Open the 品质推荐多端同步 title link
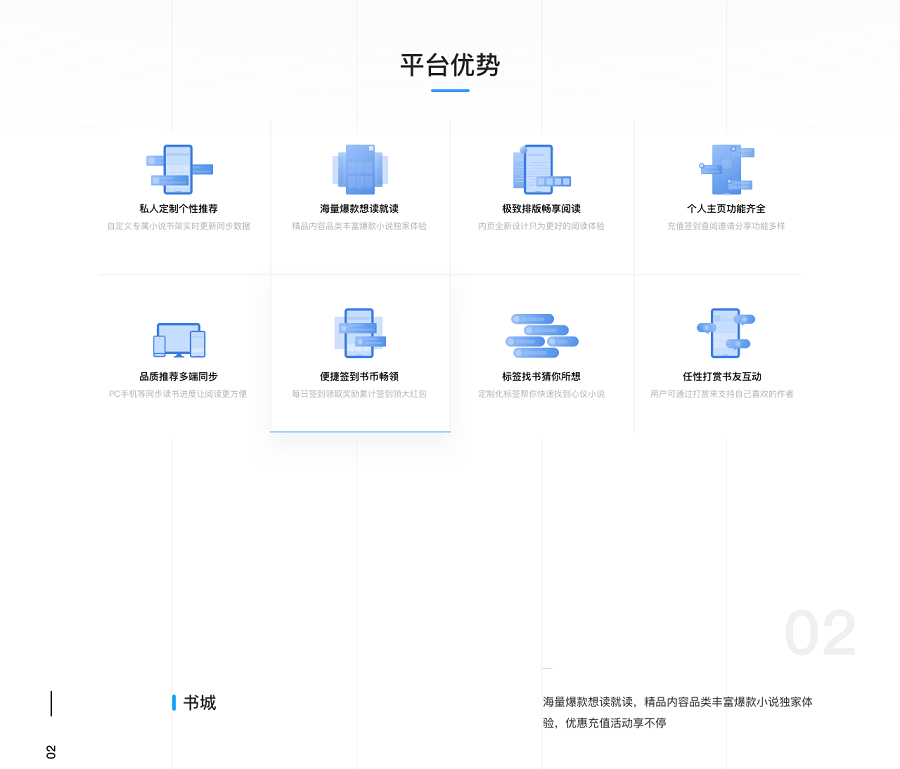Image resolution: width=900 pixels, height=769 pixels. (179, 377)
